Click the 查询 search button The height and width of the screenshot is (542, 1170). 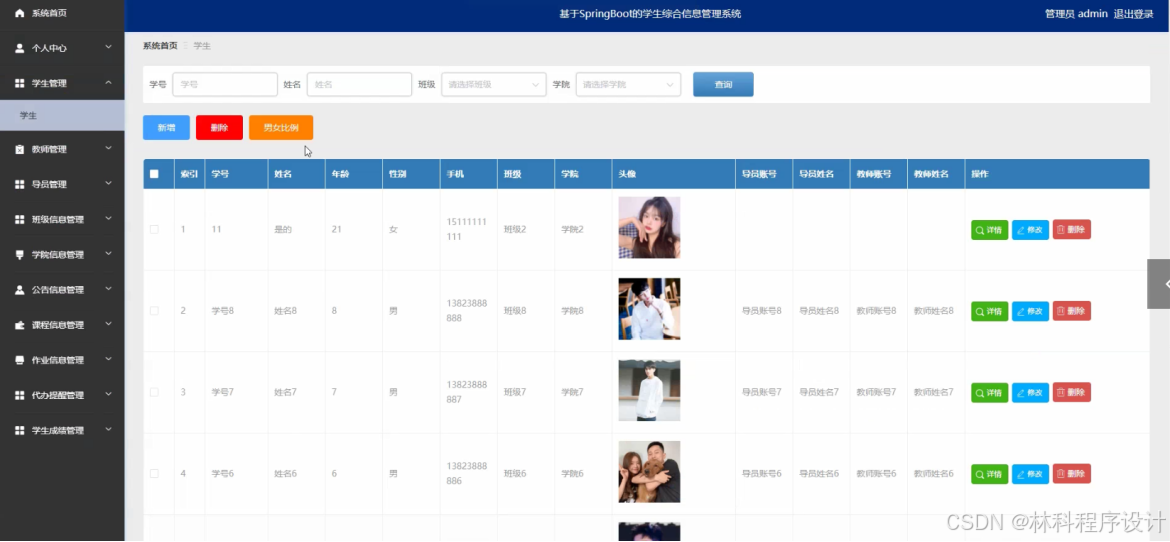pyautogui.click(x=723, y=84)
